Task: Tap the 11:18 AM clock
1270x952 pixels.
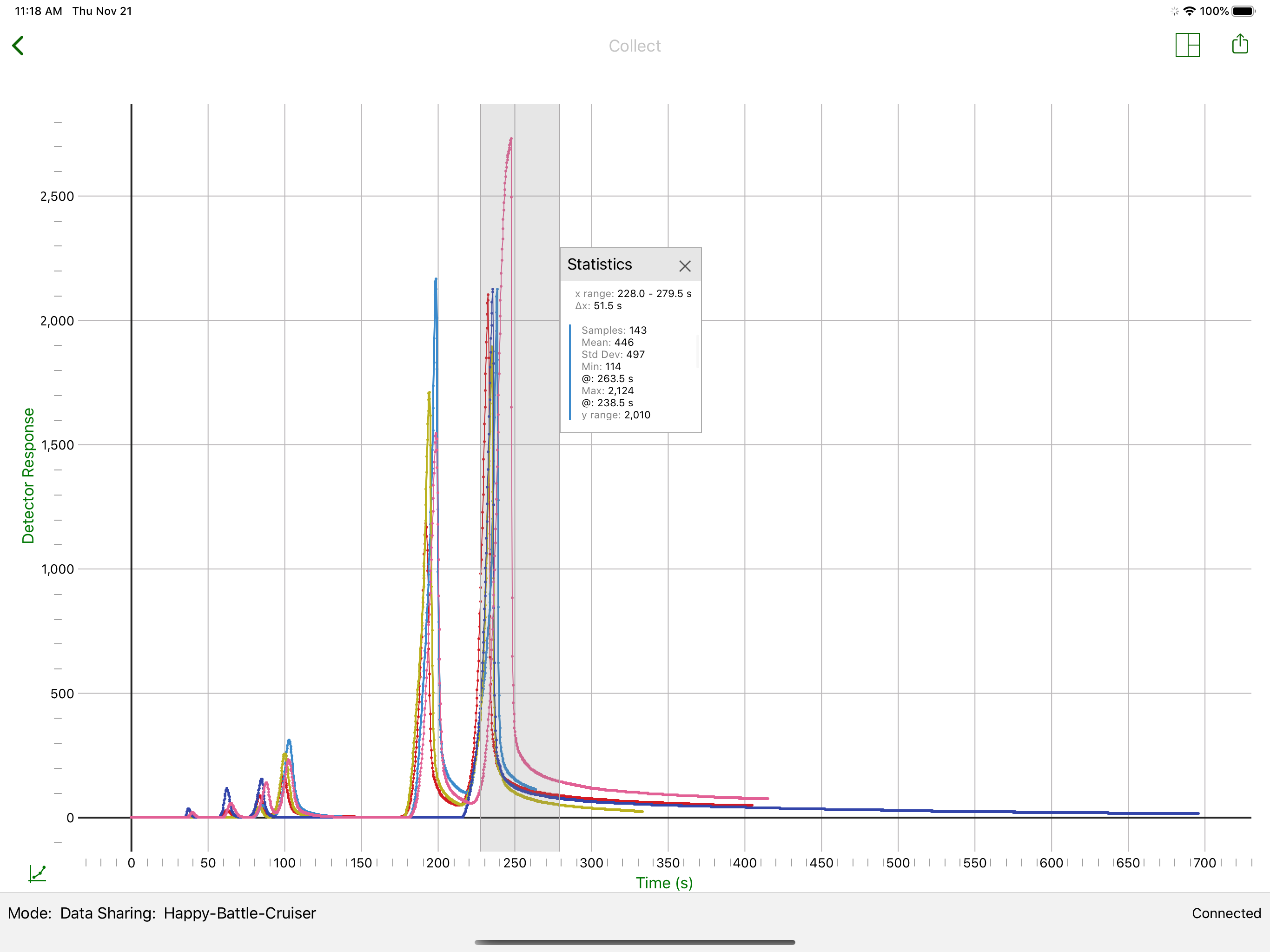Action: 39,11
